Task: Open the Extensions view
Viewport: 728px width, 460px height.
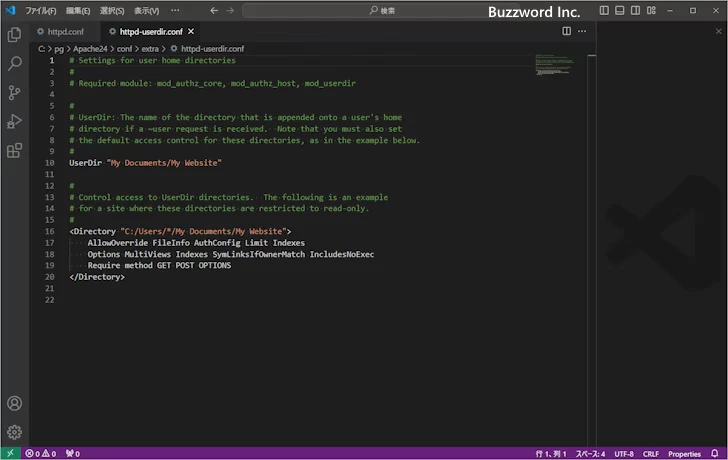Action: 14,151
